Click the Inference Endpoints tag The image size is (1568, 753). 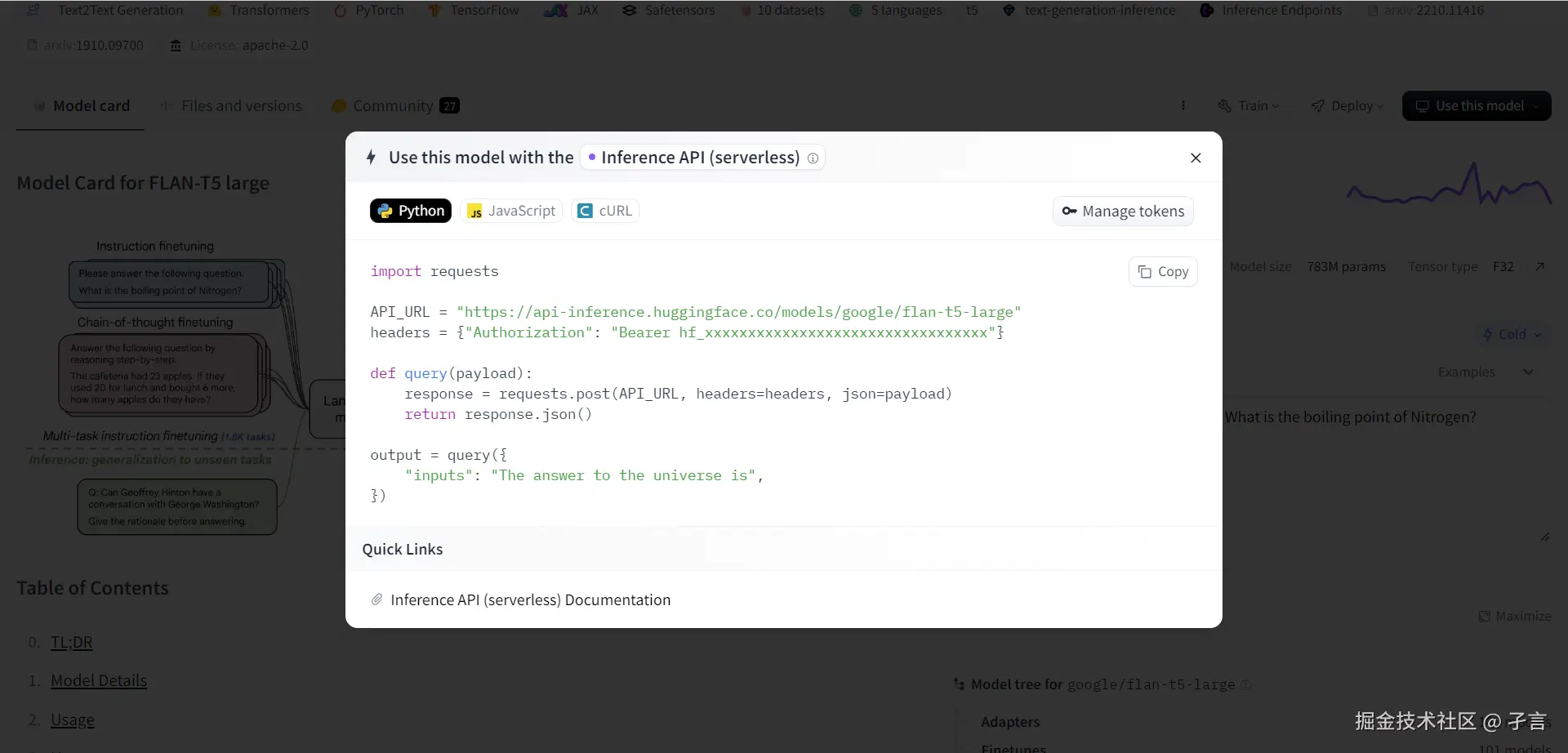pyautogui.click(x=1271, y=11)
